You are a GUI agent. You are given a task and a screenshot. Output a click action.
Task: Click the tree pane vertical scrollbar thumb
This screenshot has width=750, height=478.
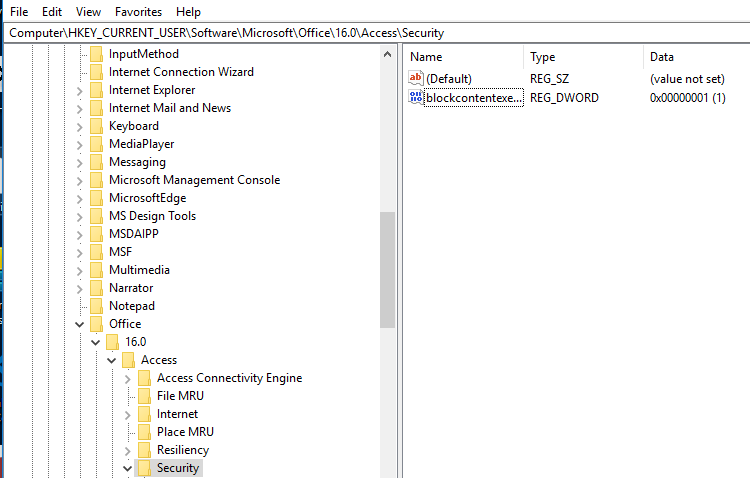(x=387, y=269)
